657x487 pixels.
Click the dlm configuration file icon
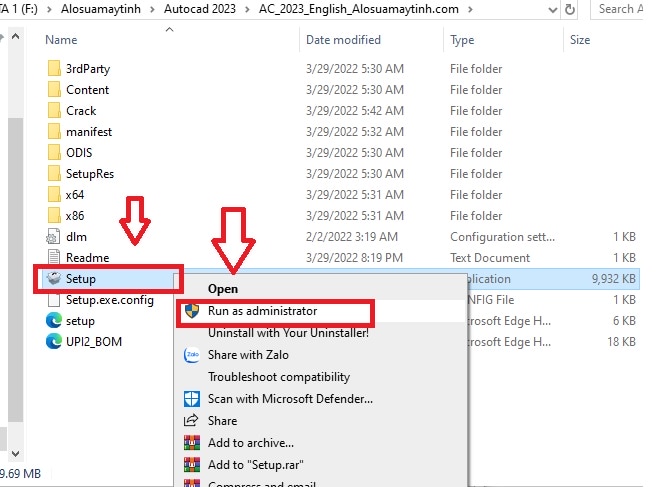(x=54, y=237)
